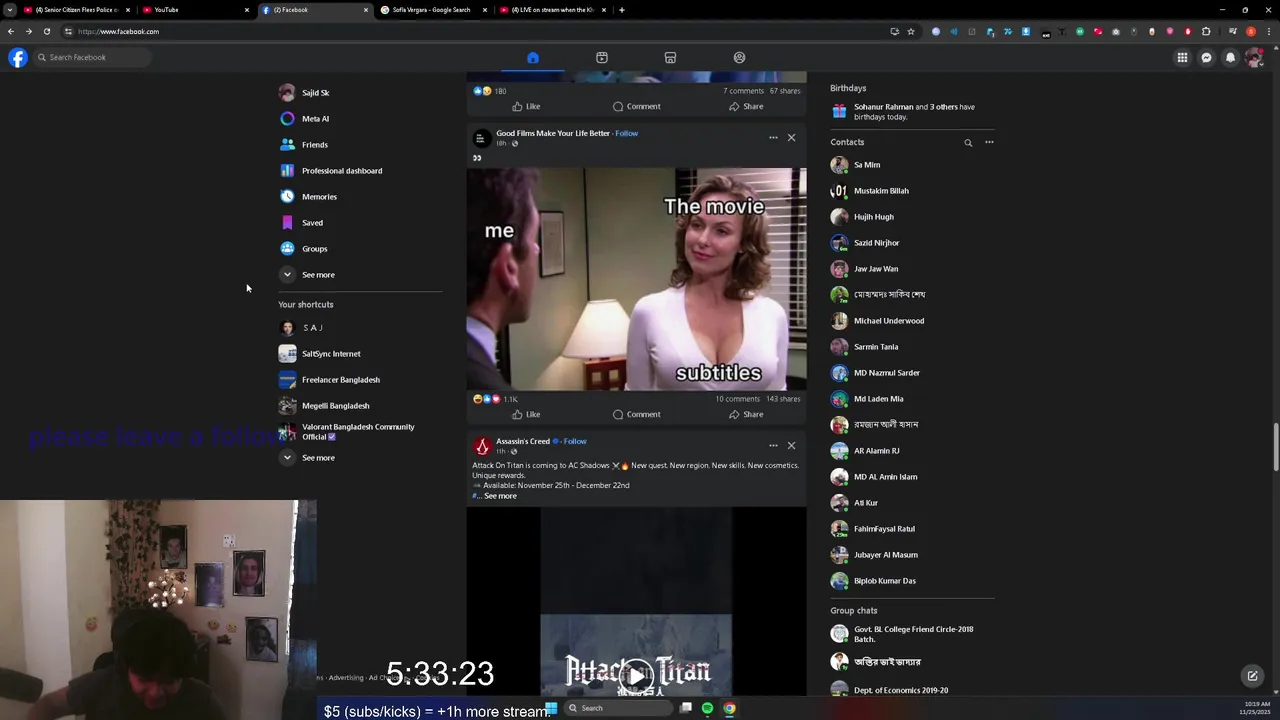Open Govt. BL College Friend Circle group chat

[912, 634]
